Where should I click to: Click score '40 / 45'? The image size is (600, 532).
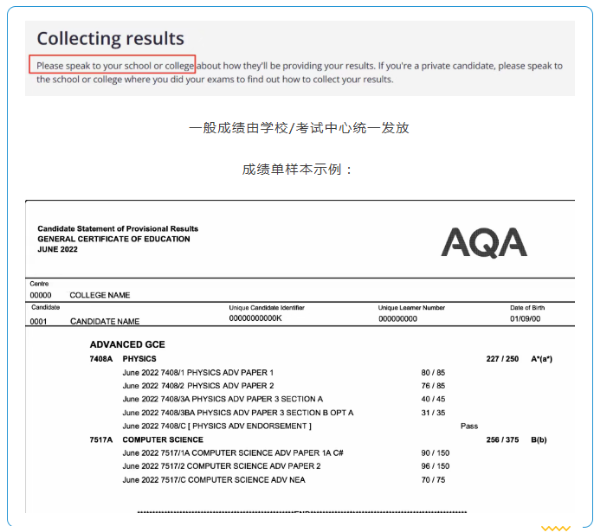(x=433, y=399)
